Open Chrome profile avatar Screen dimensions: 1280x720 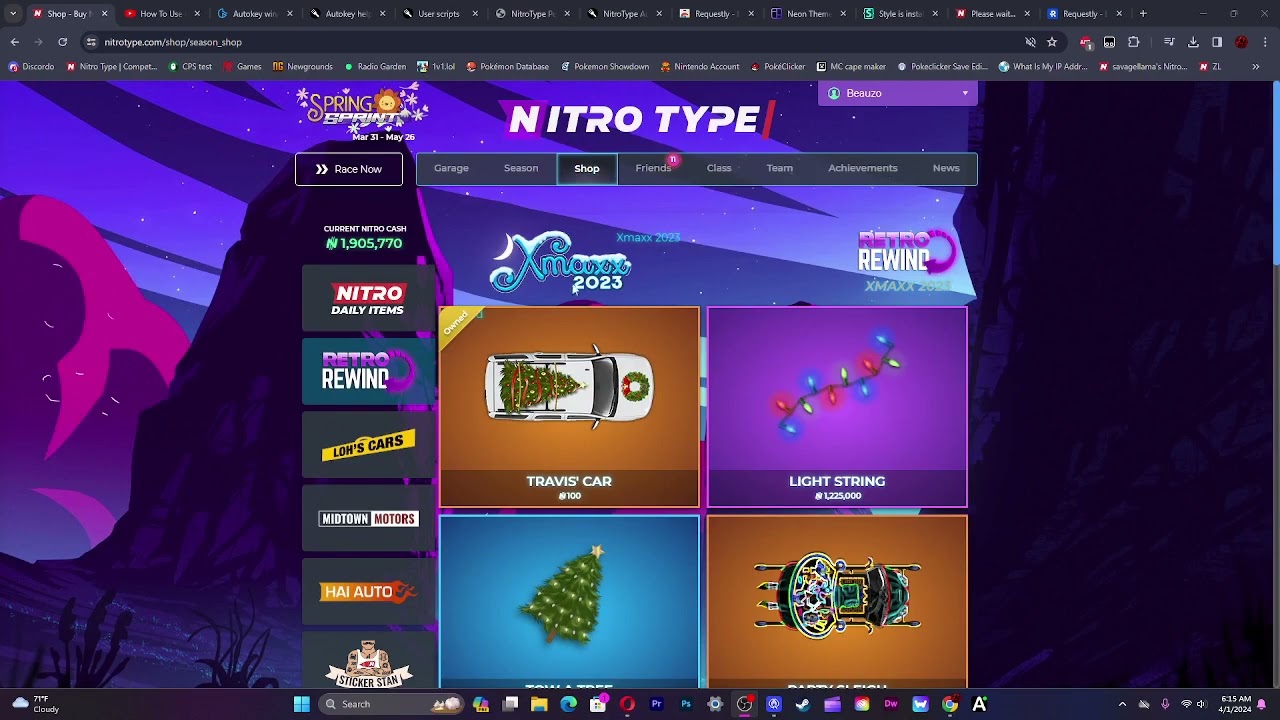click(1241, 42)
